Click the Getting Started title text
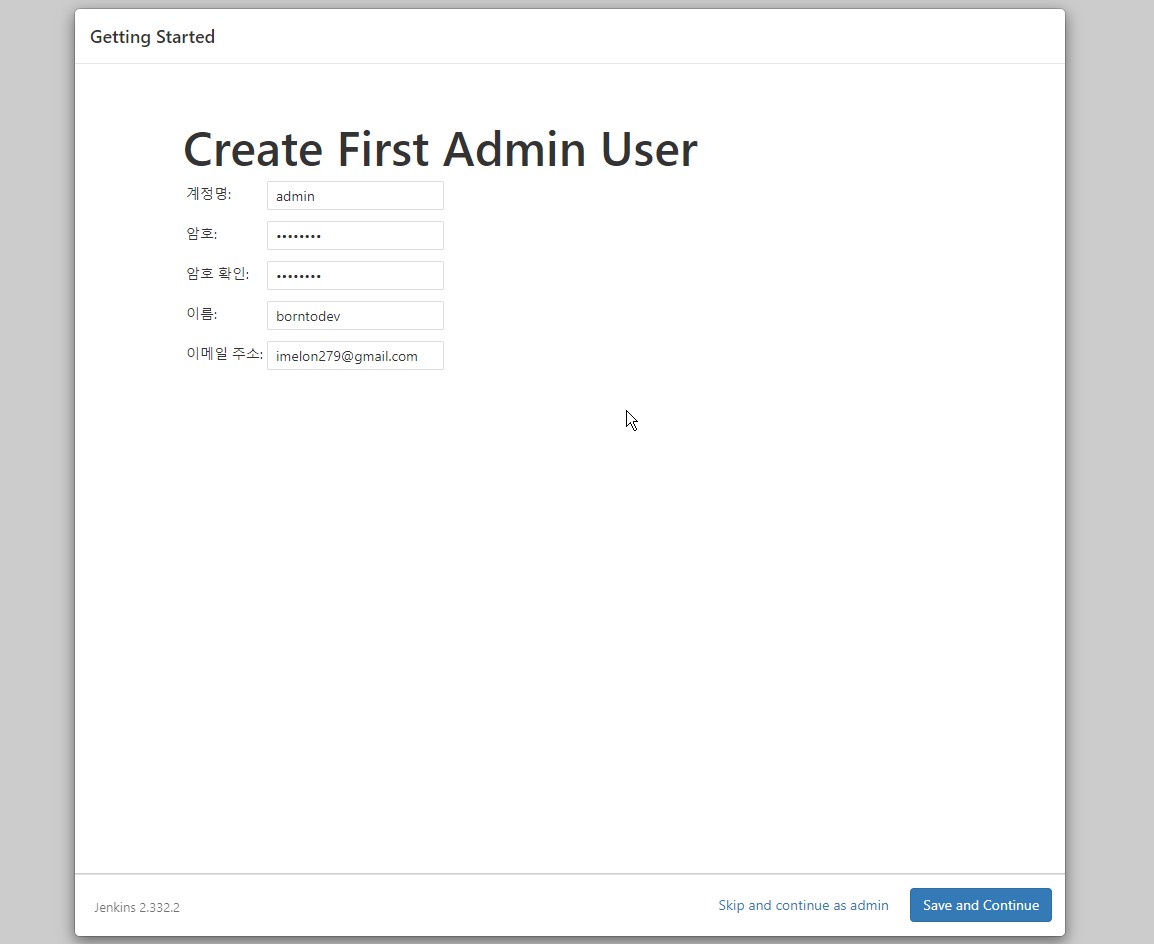The image size is (1154, 944). [152, 37]
